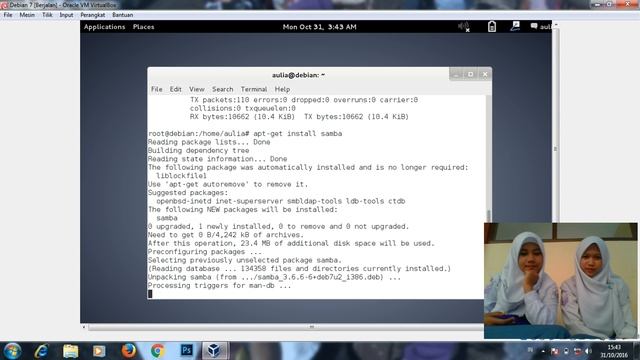Open the terminal View menu
The width and height of the screenshot is (640, 360).
click(197, 89)
